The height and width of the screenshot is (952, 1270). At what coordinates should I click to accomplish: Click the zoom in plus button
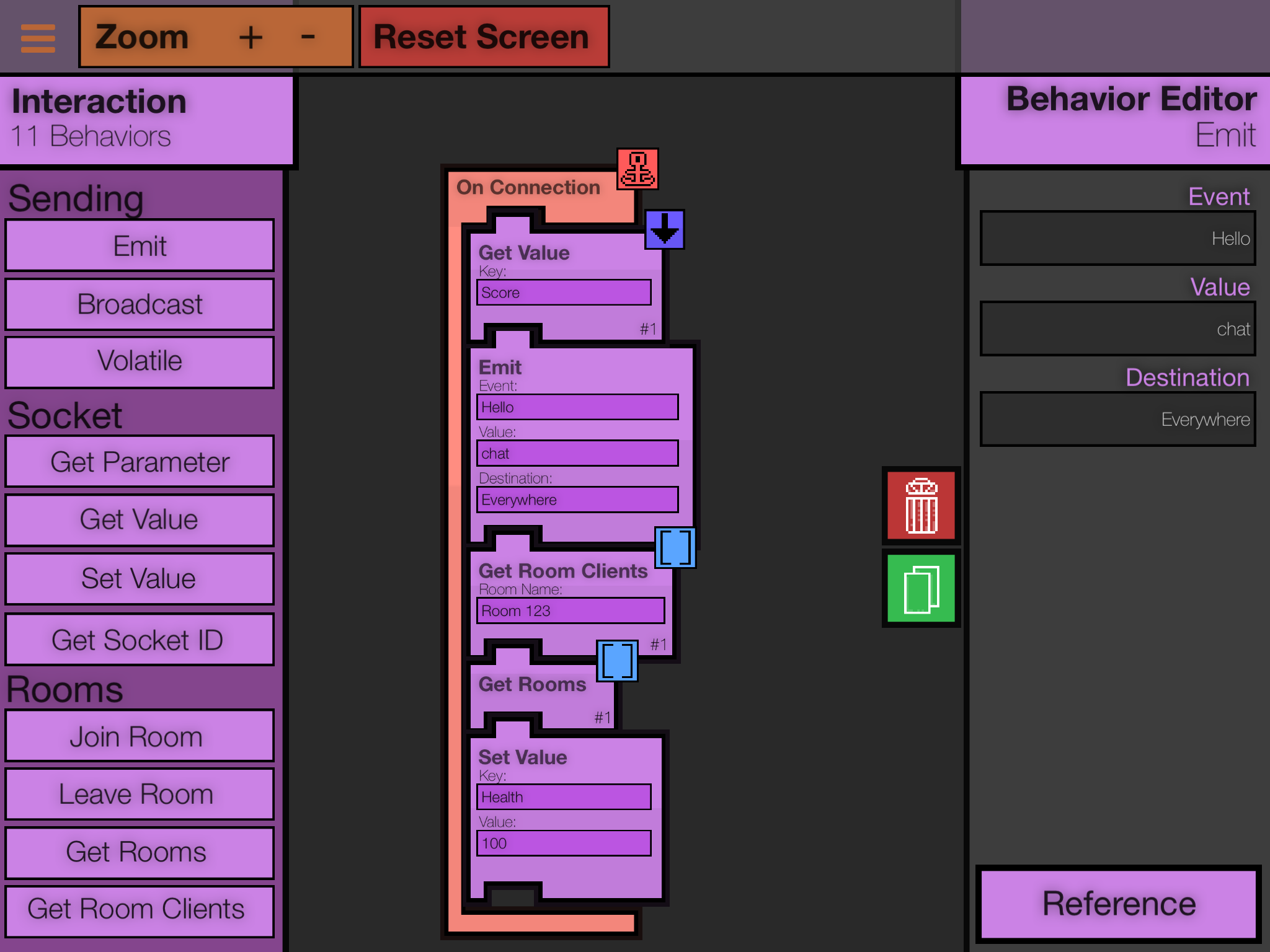click(x=251, y=38)
